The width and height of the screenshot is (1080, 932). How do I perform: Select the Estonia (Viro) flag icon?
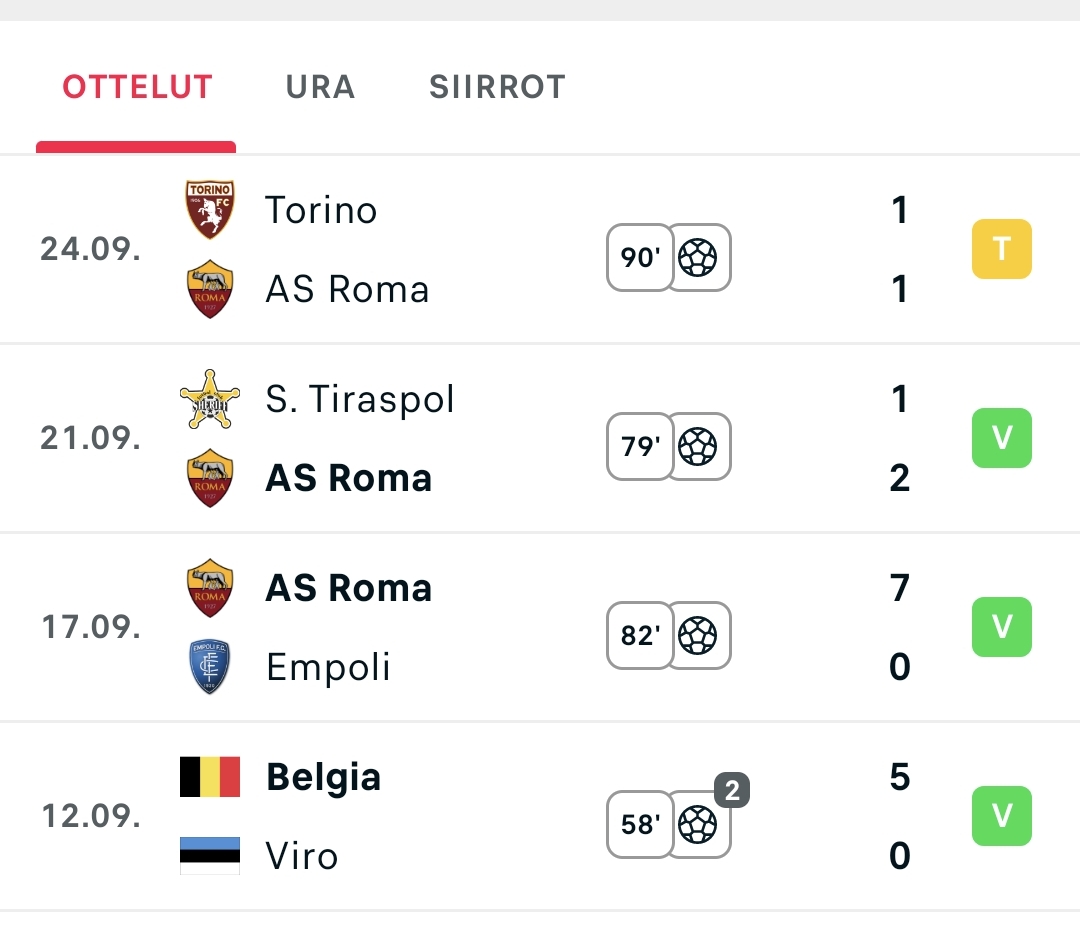pyautogui.click(x=210, y=856)
